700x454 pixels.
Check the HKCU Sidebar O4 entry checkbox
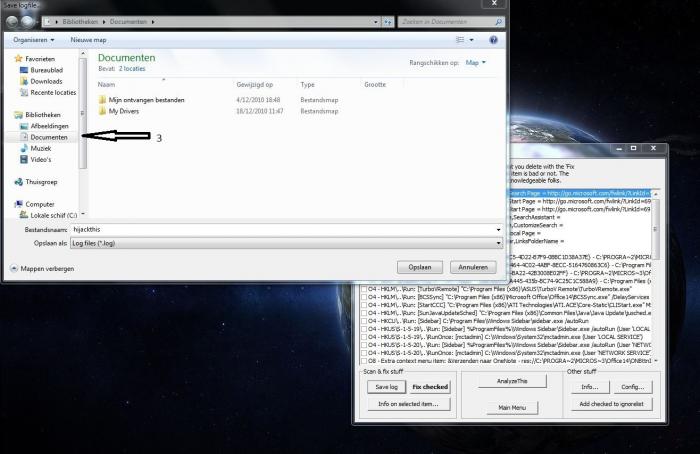coord(364,321)
